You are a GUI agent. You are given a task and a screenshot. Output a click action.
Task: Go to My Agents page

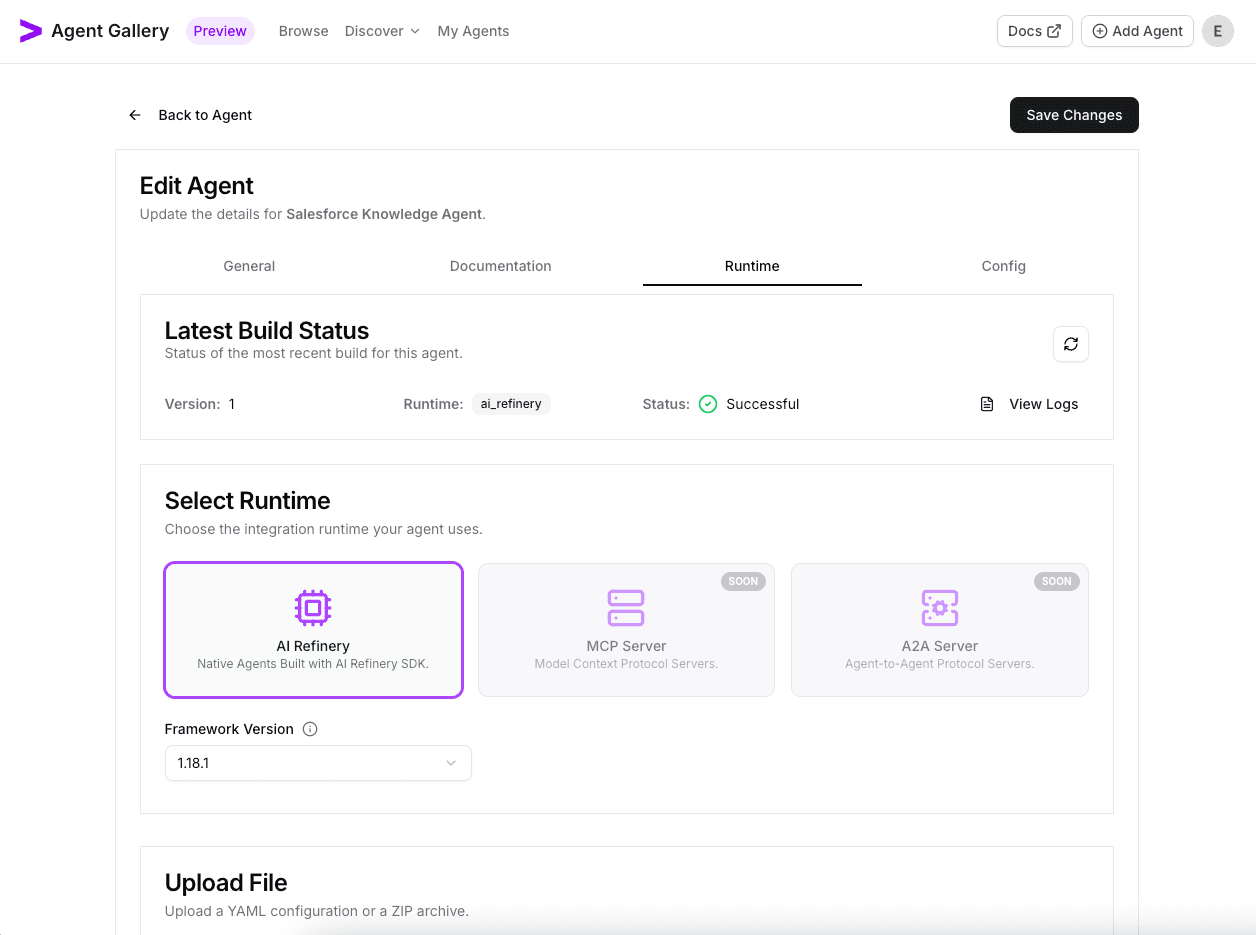[x=473, y=31]
